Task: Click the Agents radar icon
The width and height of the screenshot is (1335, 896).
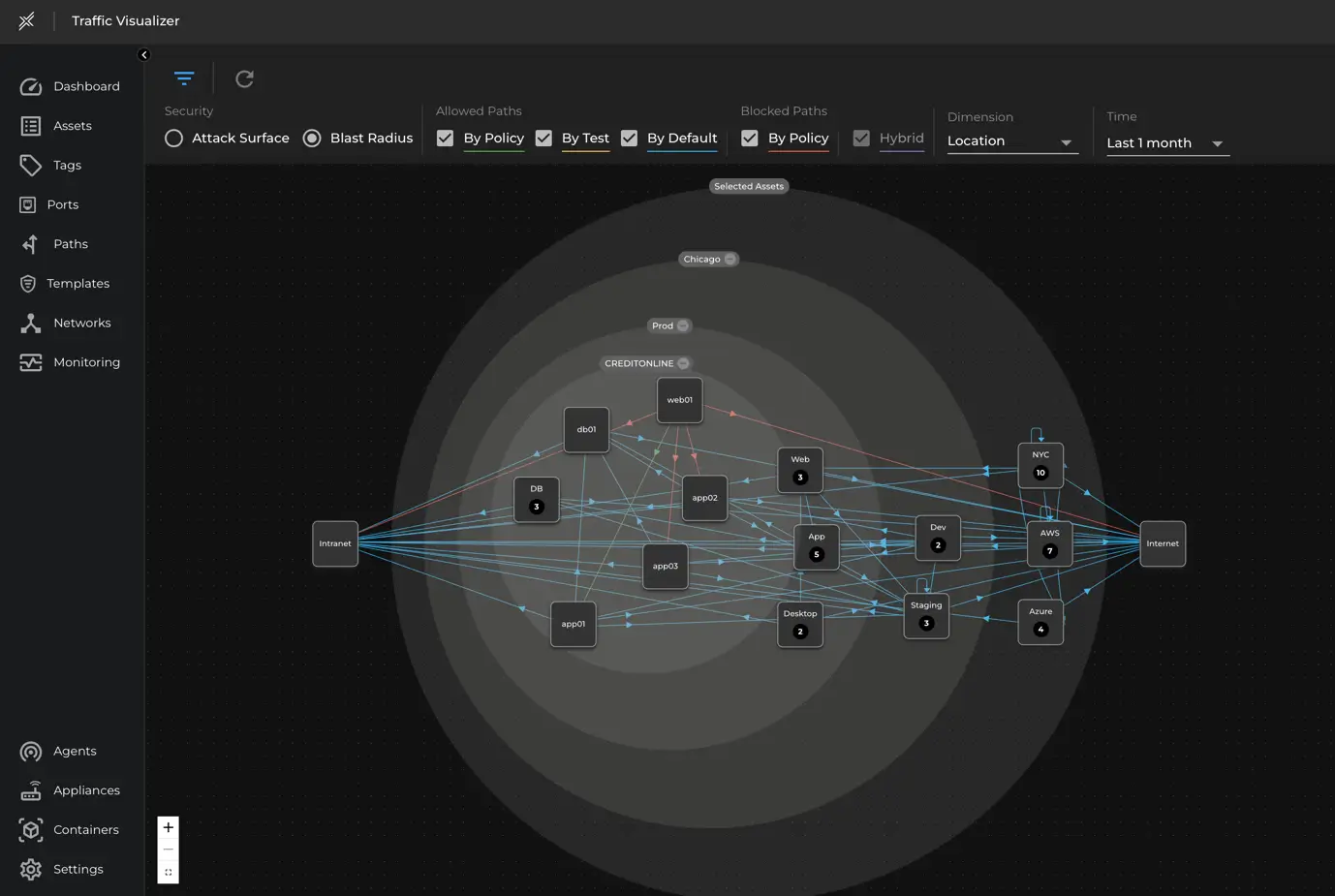Action: coord(31,752)
